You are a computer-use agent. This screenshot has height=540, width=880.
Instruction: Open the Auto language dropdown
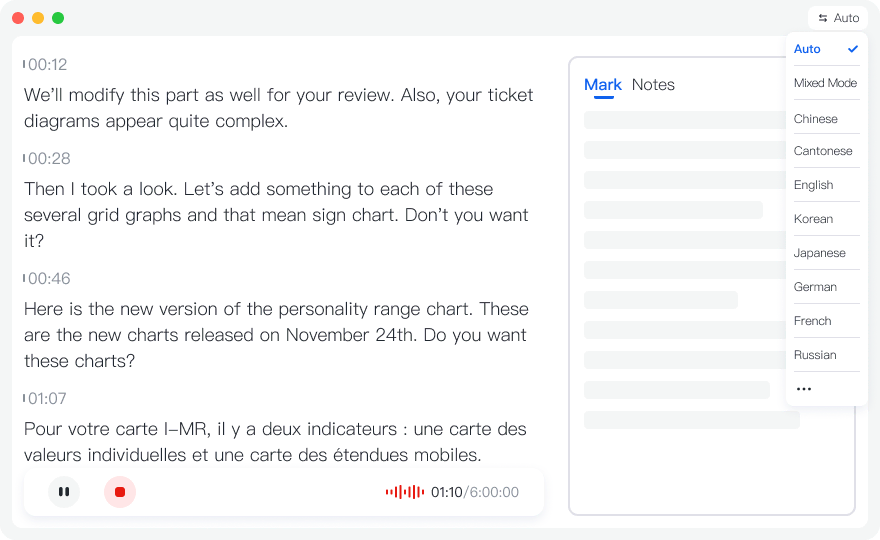point(838,18)
